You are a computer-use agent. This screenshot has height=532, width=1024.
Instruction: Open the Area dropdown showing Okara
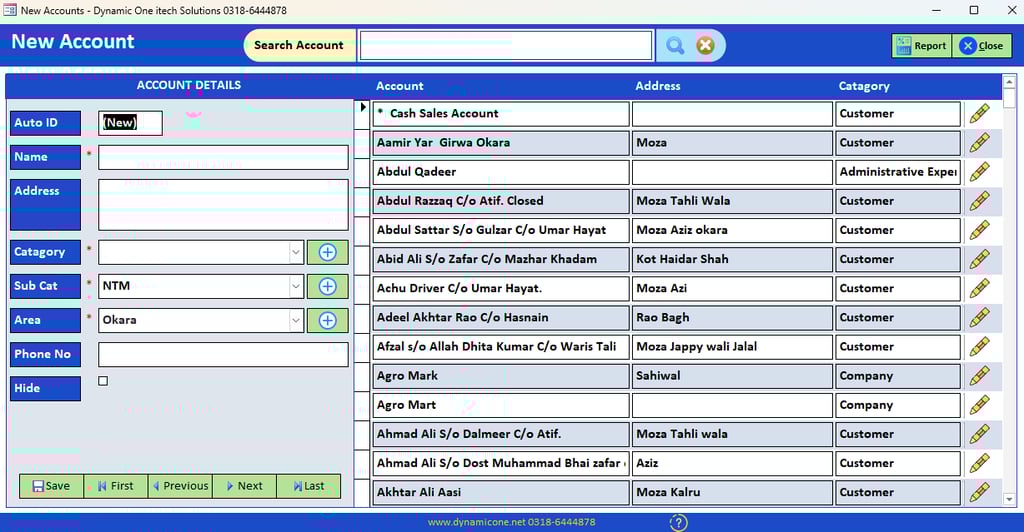pos(296,321)
